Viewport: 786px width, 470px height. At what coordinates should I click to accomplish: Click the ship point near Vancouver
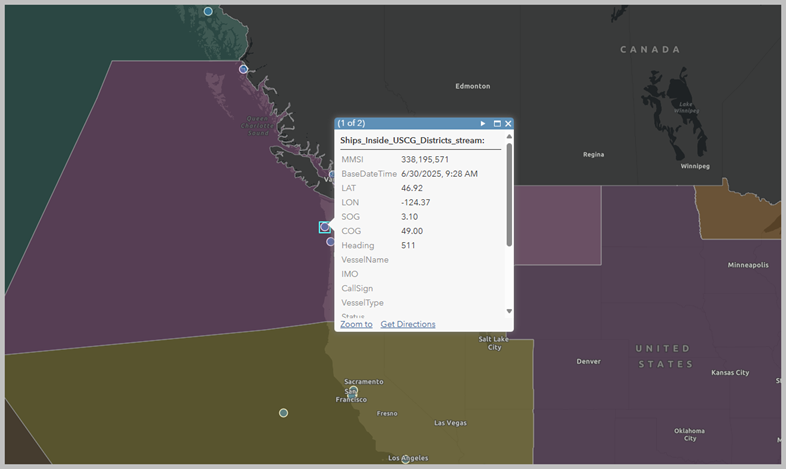click(x=333, y=176)
